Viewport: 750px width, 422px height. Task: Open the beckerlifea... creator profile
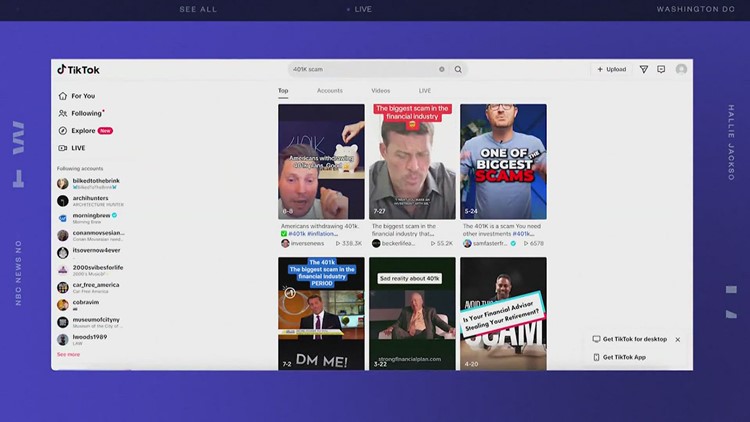coord(394,244)
